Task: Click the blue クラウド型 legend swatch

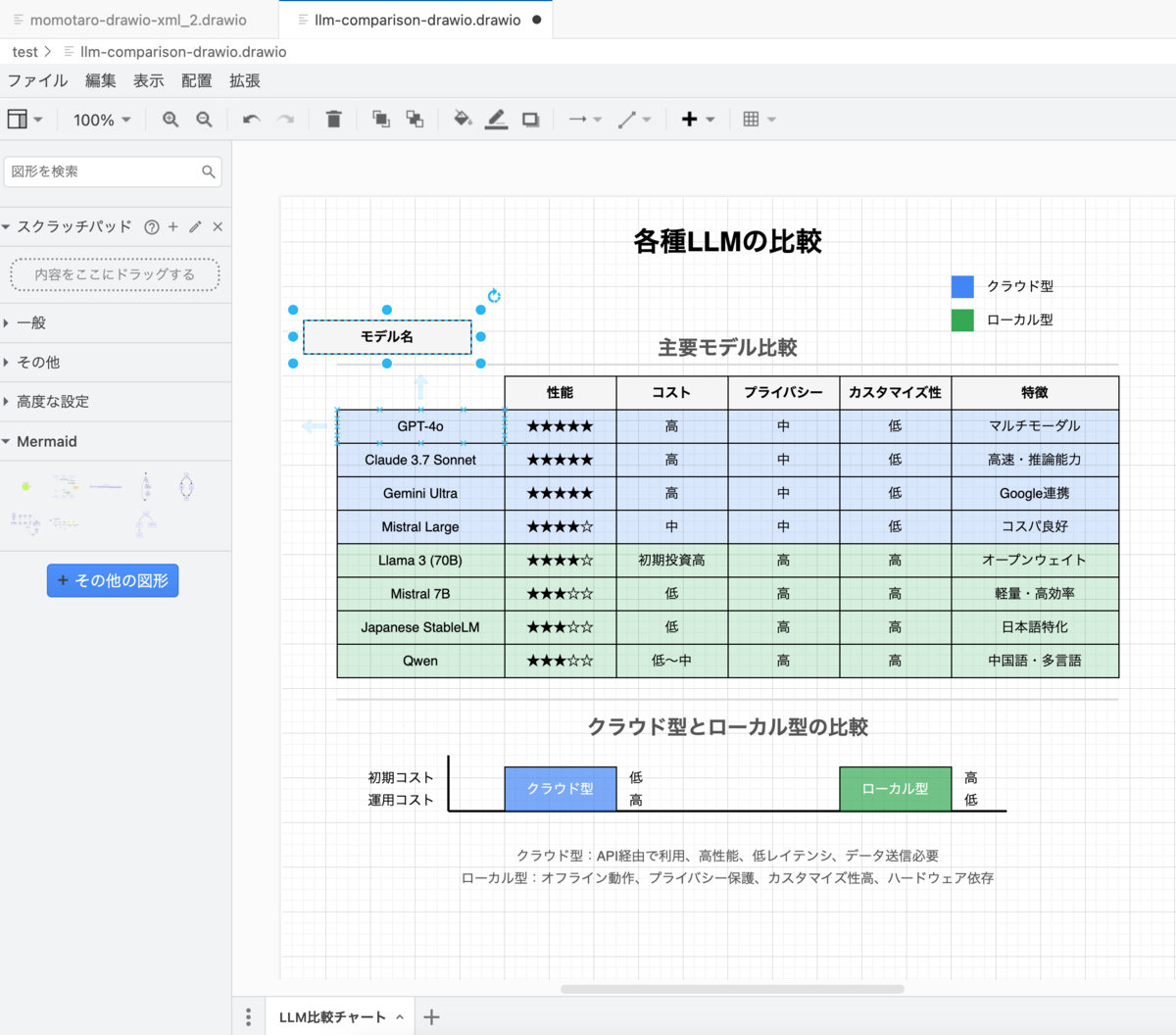Action: point(962,286)
